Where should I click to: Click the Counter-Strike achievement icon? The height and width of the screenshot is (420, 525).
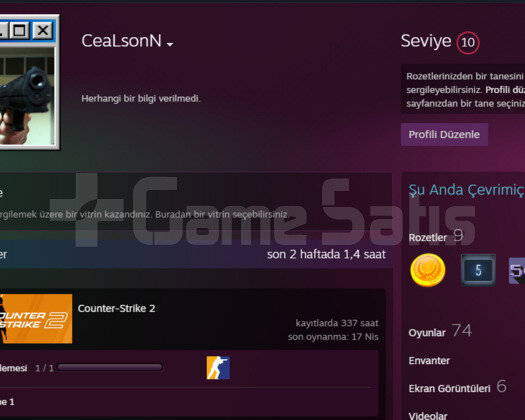(218, 368)
